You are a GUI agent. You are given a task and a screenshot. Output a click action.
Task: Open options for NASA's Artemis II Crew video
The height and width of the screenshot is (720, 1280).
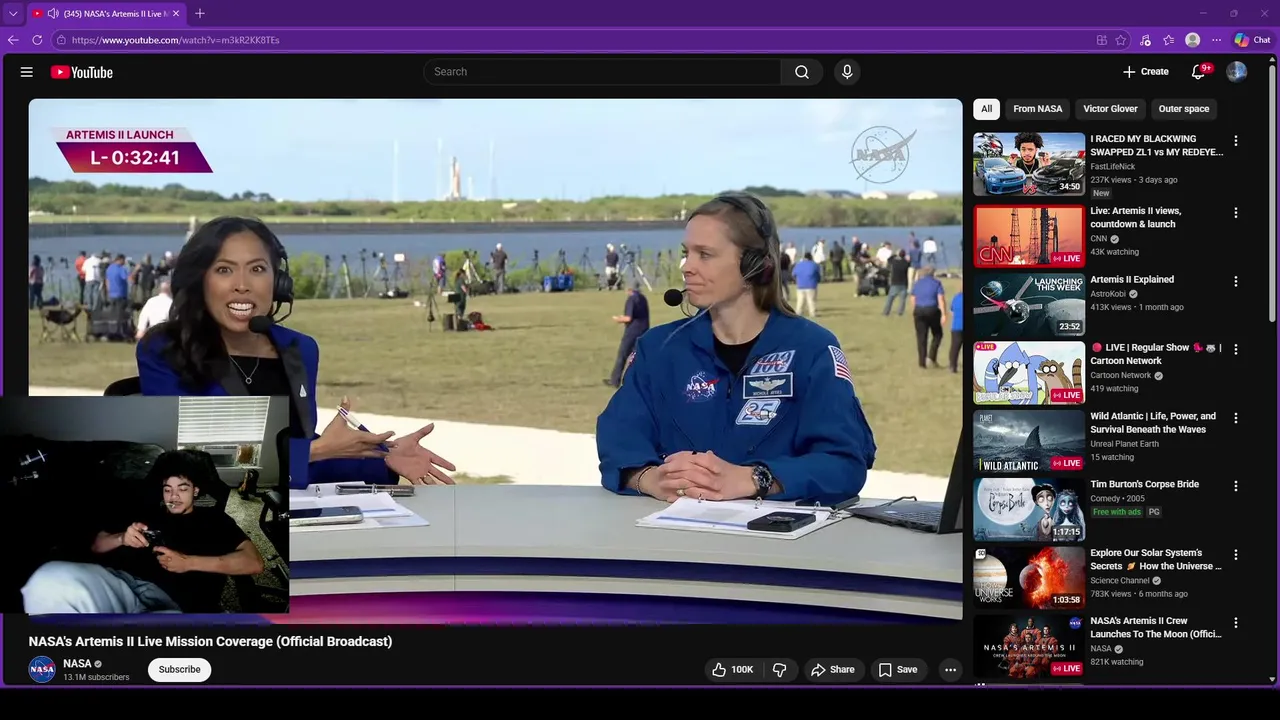(1235, 622)
